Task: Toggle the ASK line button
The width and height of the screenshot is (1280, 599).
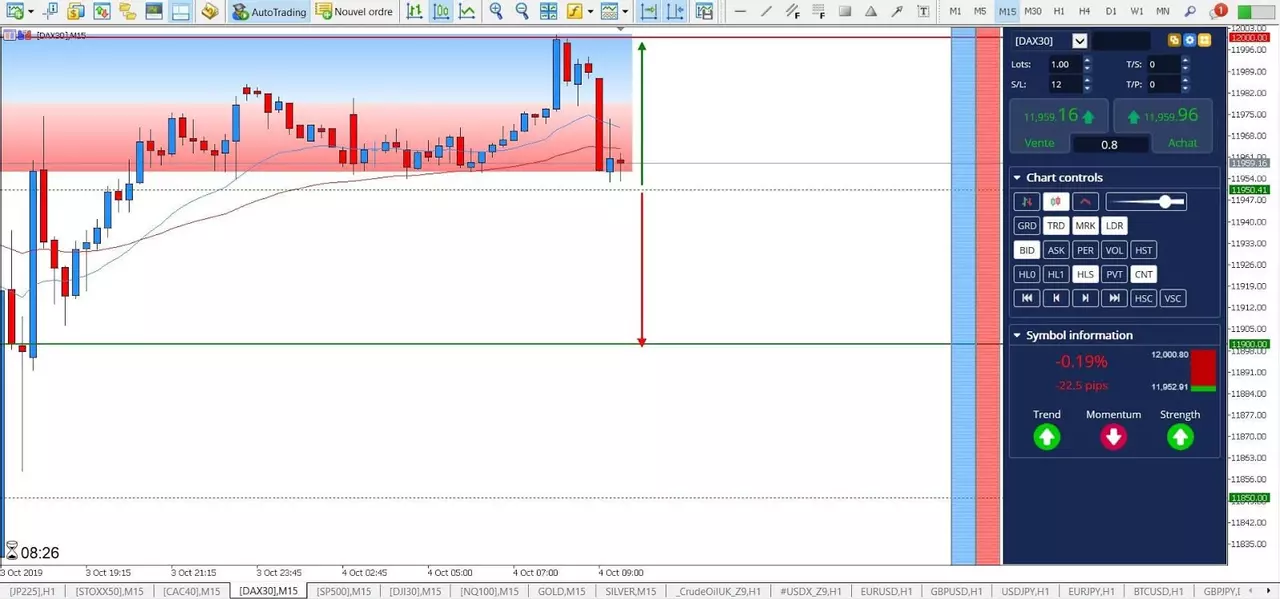Action: 1056,250
